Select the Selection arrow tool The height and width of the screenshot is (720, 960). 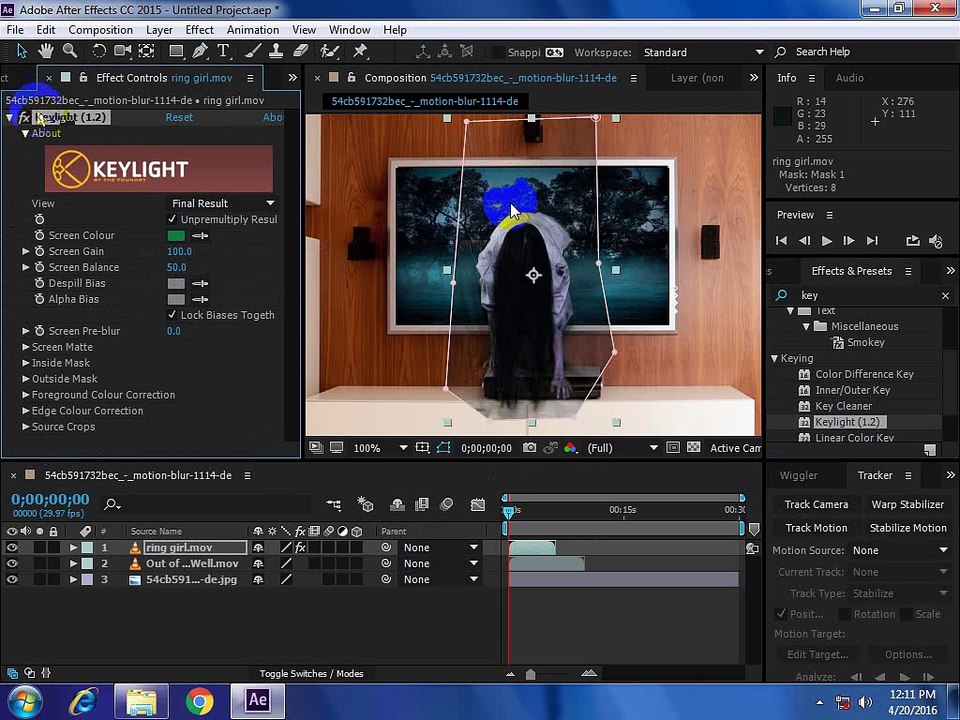point(22,51)
